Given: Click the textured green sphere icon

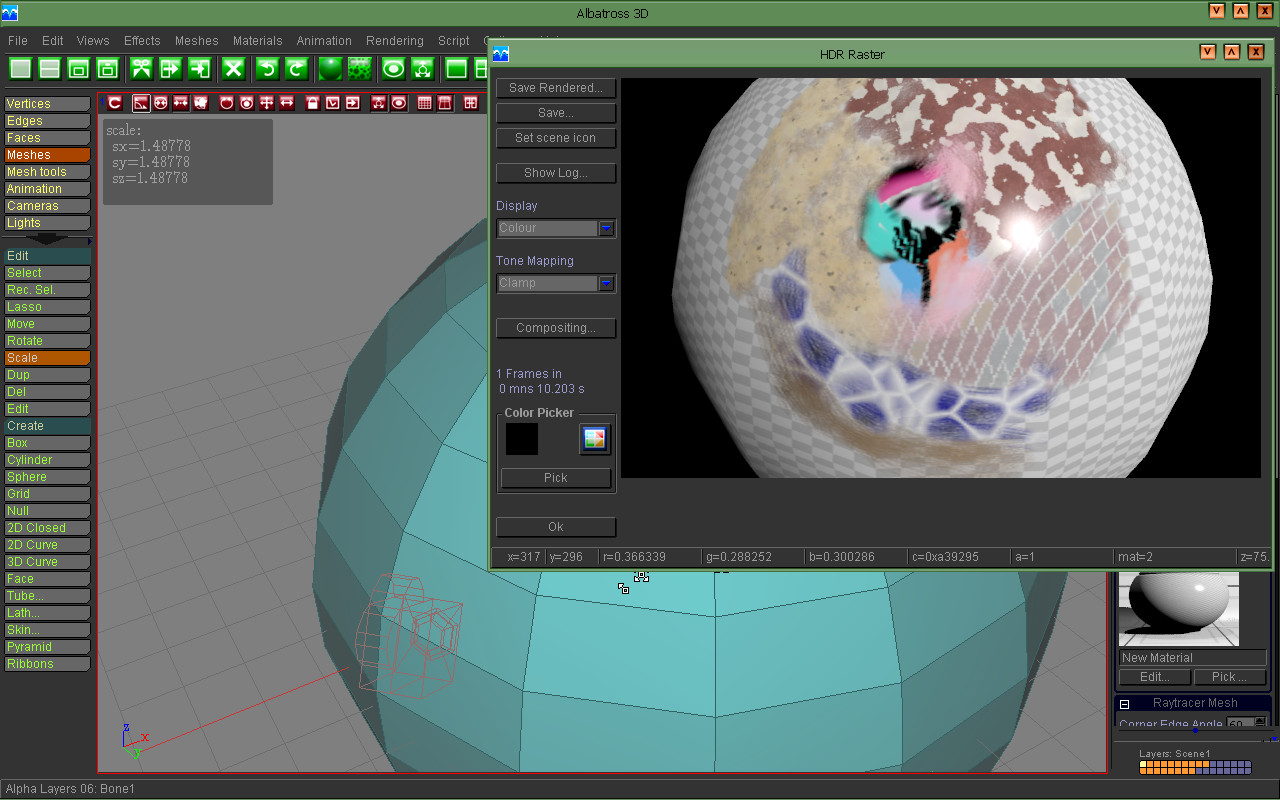Looking at the screenshot, I should tap(359, 68).
